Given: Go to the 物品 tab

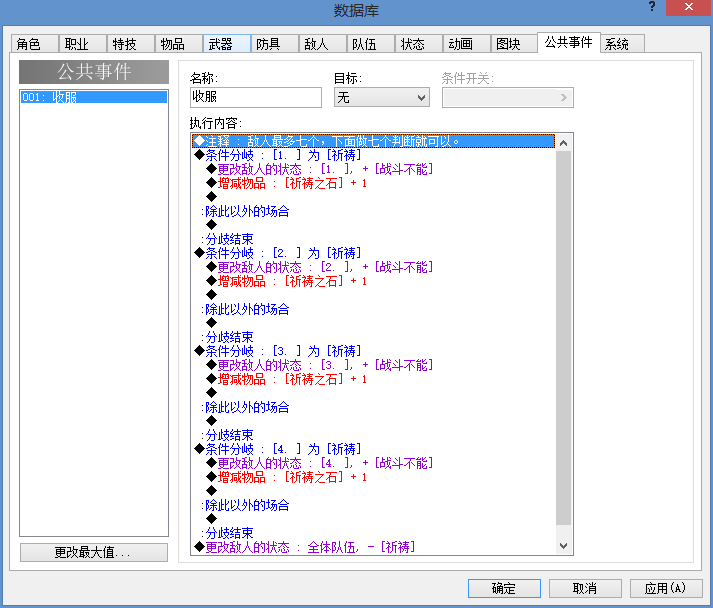Looking at the screenshot, I should pyautogui.click(x=179, y=44).
